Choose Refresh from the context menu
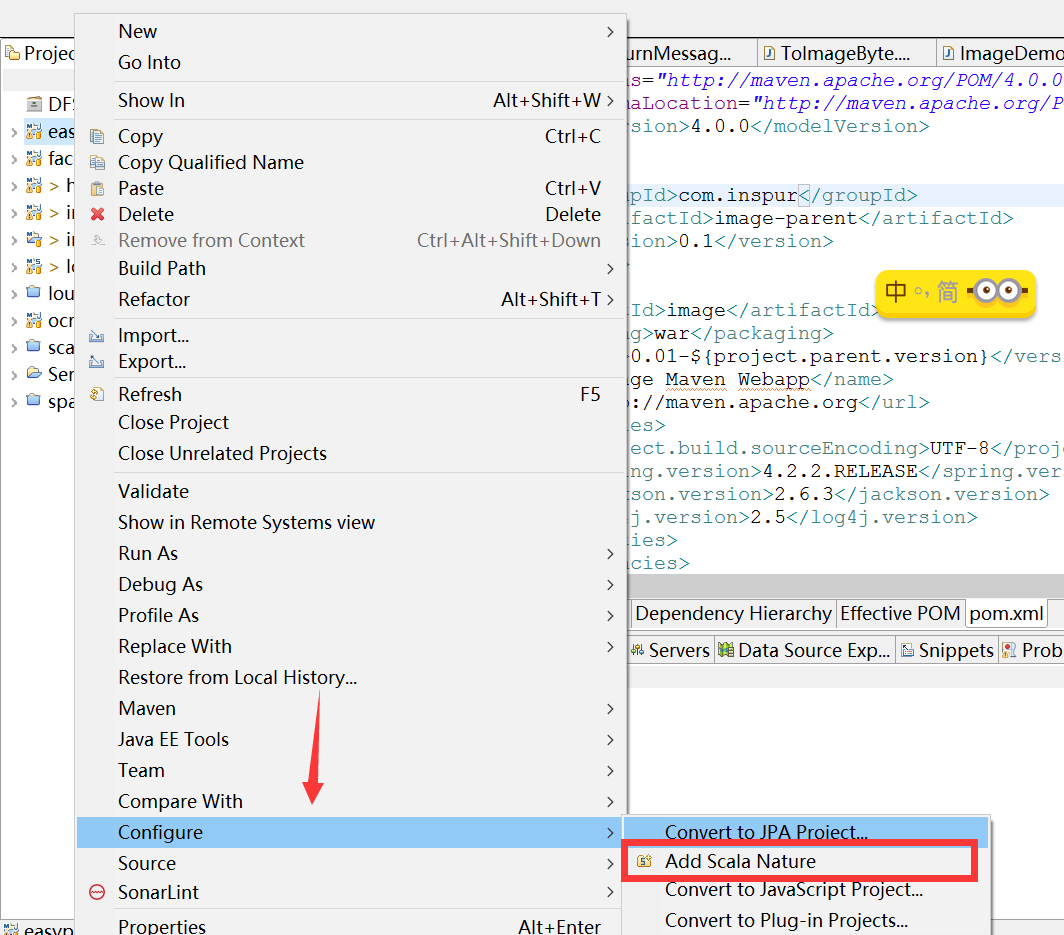The image size is (1064, 935). point(351,394)
